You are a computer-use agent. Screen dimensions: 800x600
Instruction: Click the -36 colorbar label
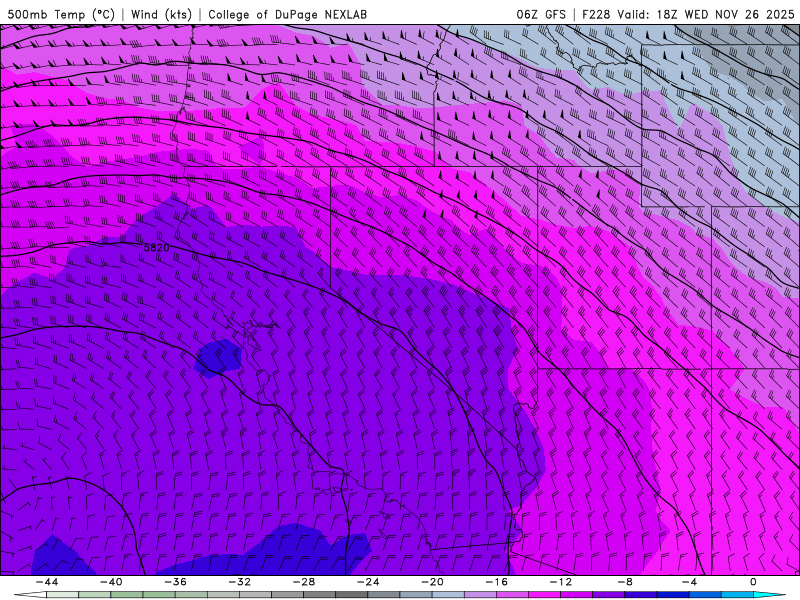coord(176,582)
